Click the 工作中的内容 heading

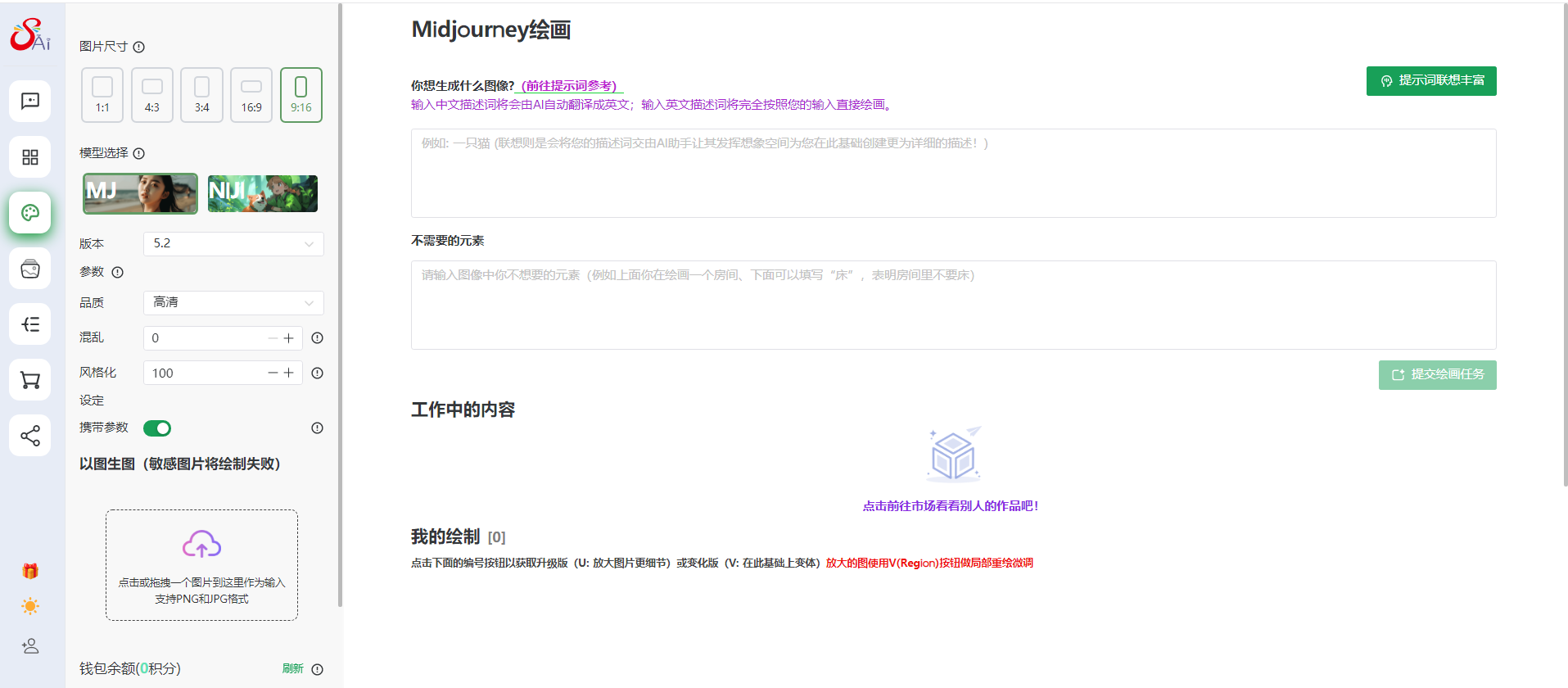click(x=463, y=410)
